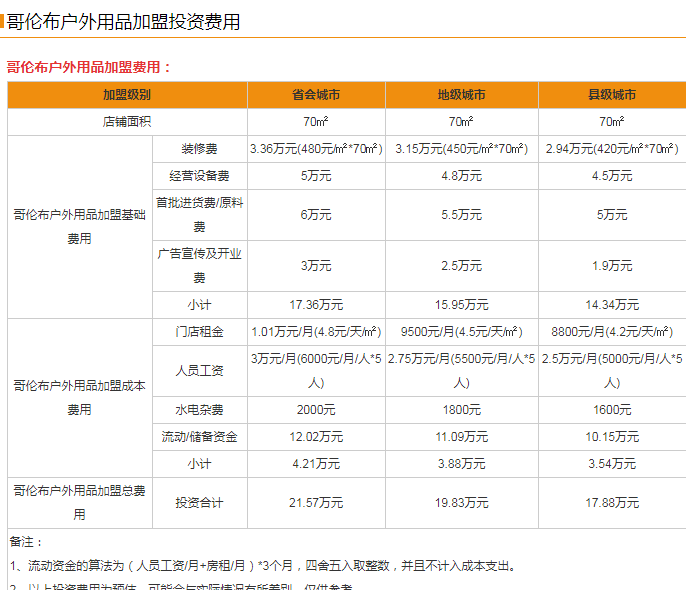Click the 加盟级别 header cell
The width and height of the screenshot is (686, 590).
(127, 95)
